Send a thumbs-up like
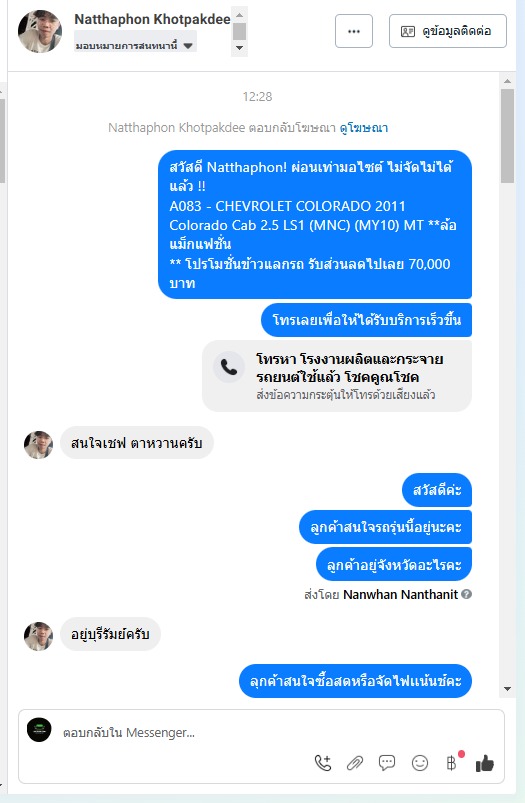525x803 pixels. 485,764
